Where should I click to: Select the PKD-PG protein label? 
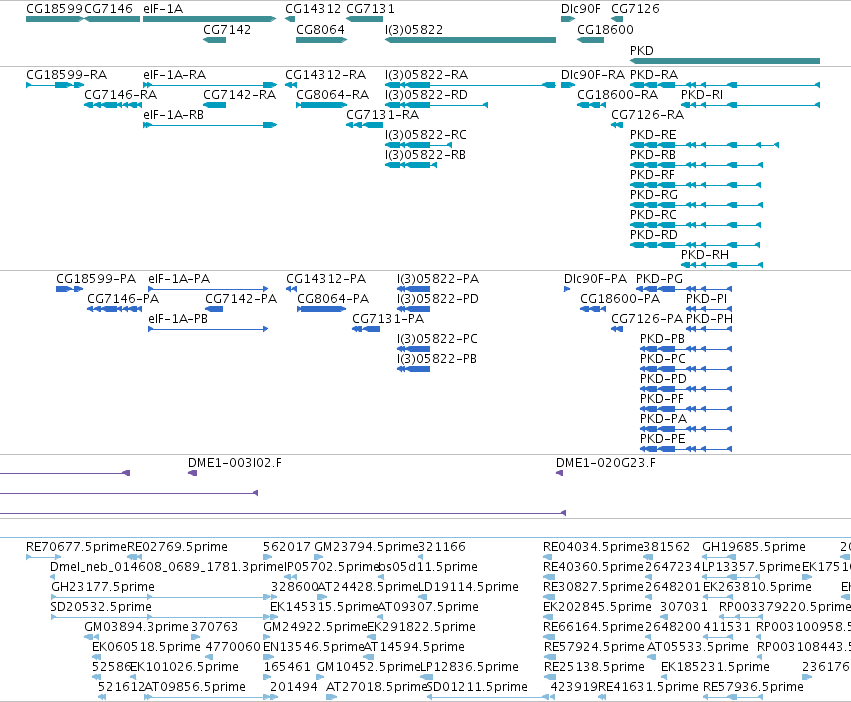pos(659,279)
